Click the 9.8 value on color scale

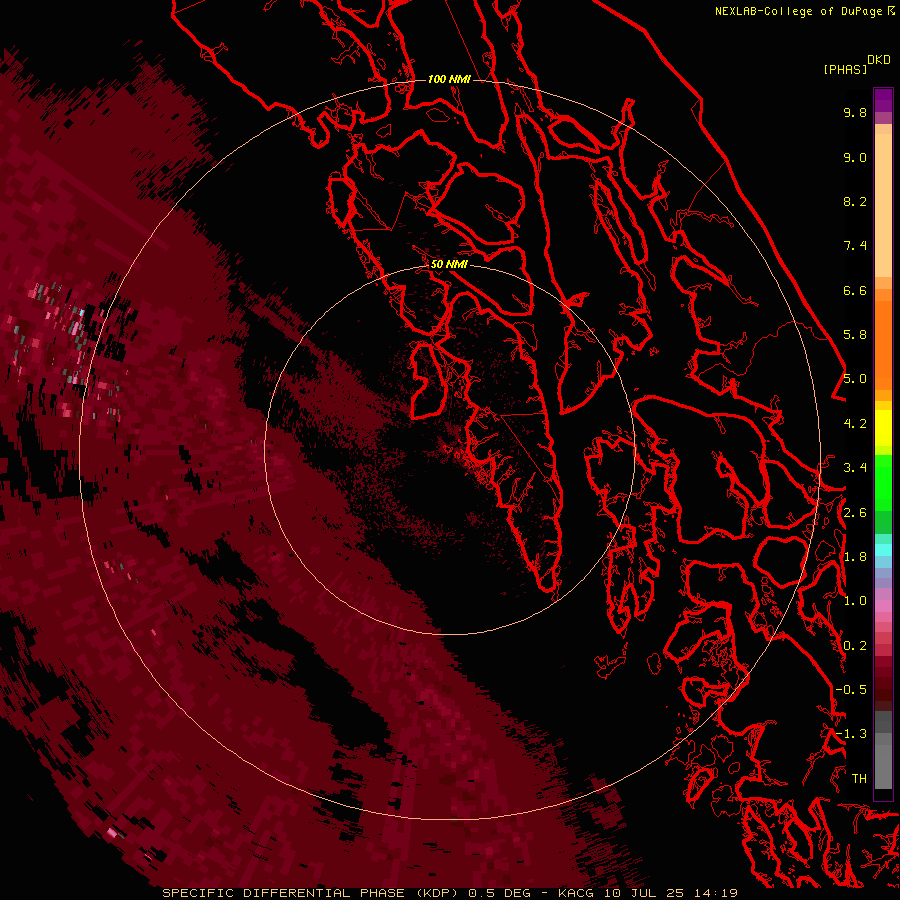(855, 112)
